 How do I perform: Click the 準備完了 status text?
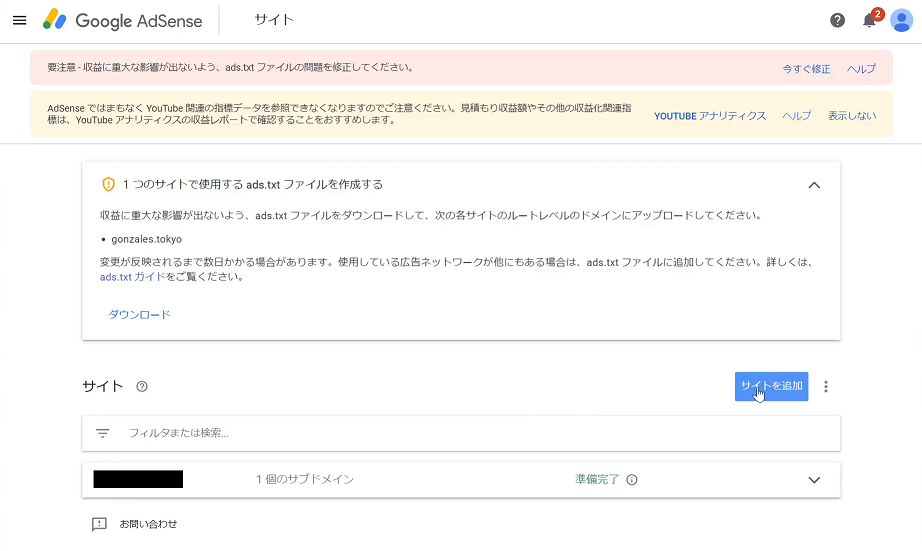point(597,479)
